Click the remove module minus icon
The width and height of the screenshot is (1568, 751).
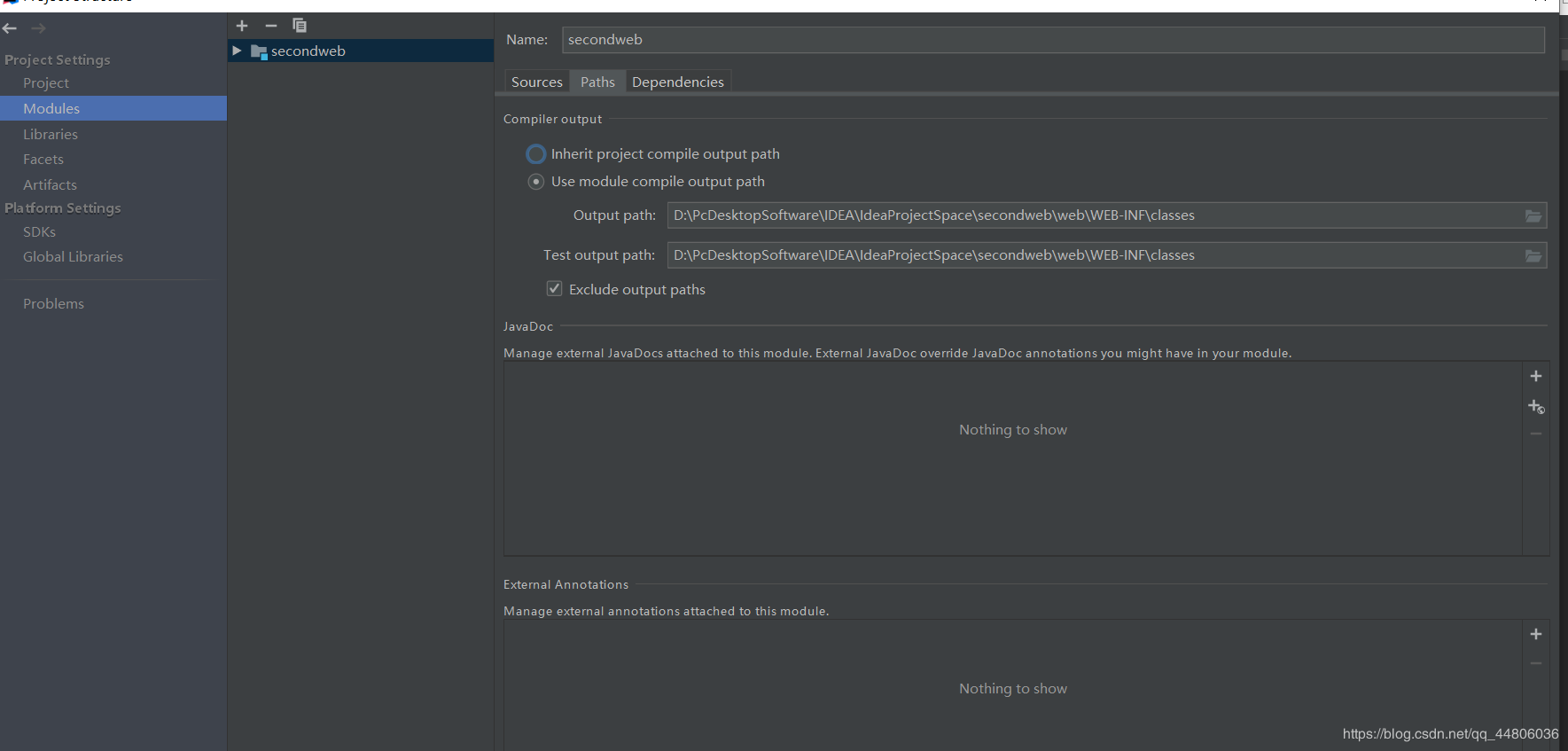point(271,26)
